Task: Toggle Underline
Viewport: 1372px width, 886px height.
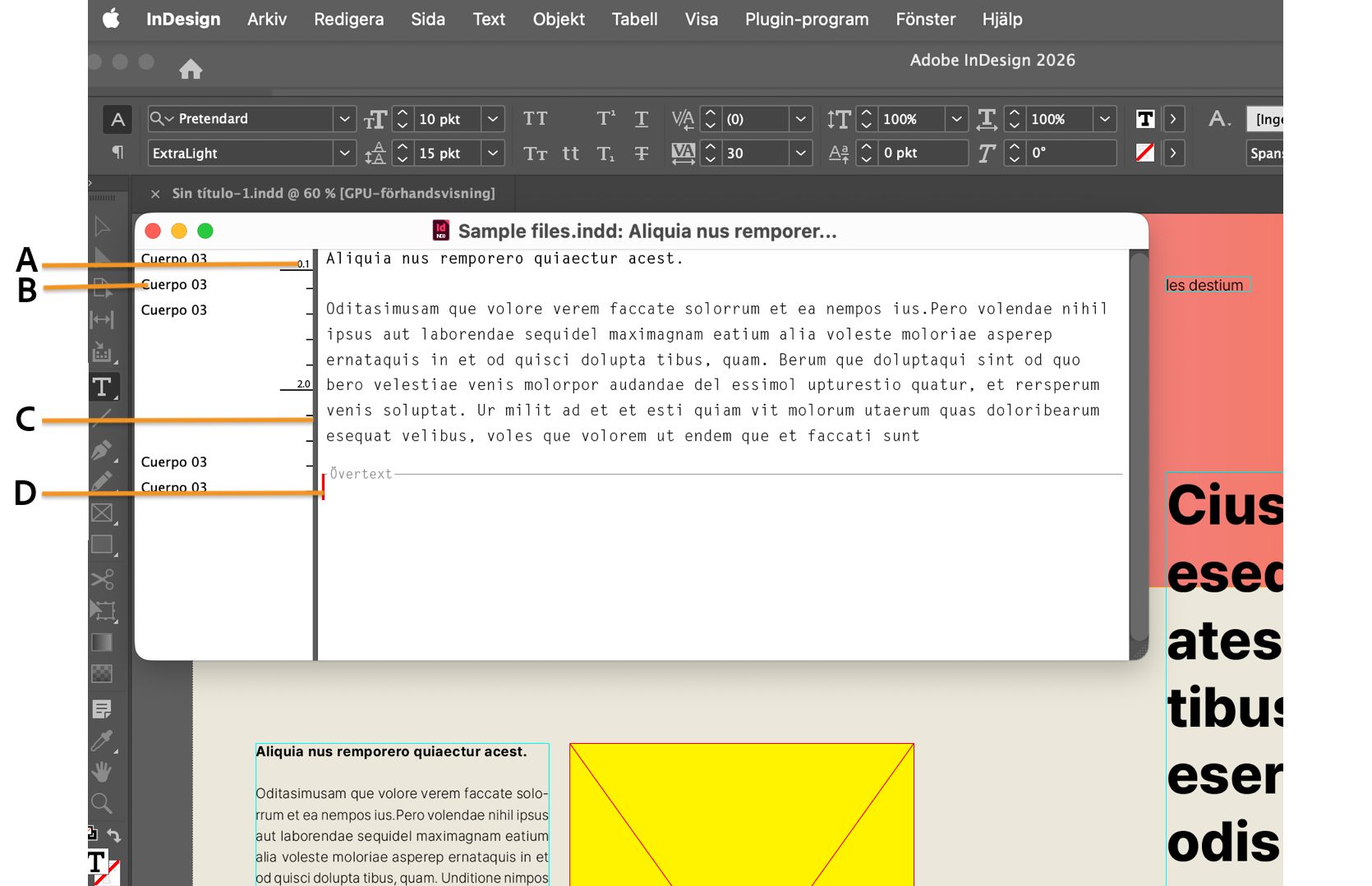Action: point(642,119)
